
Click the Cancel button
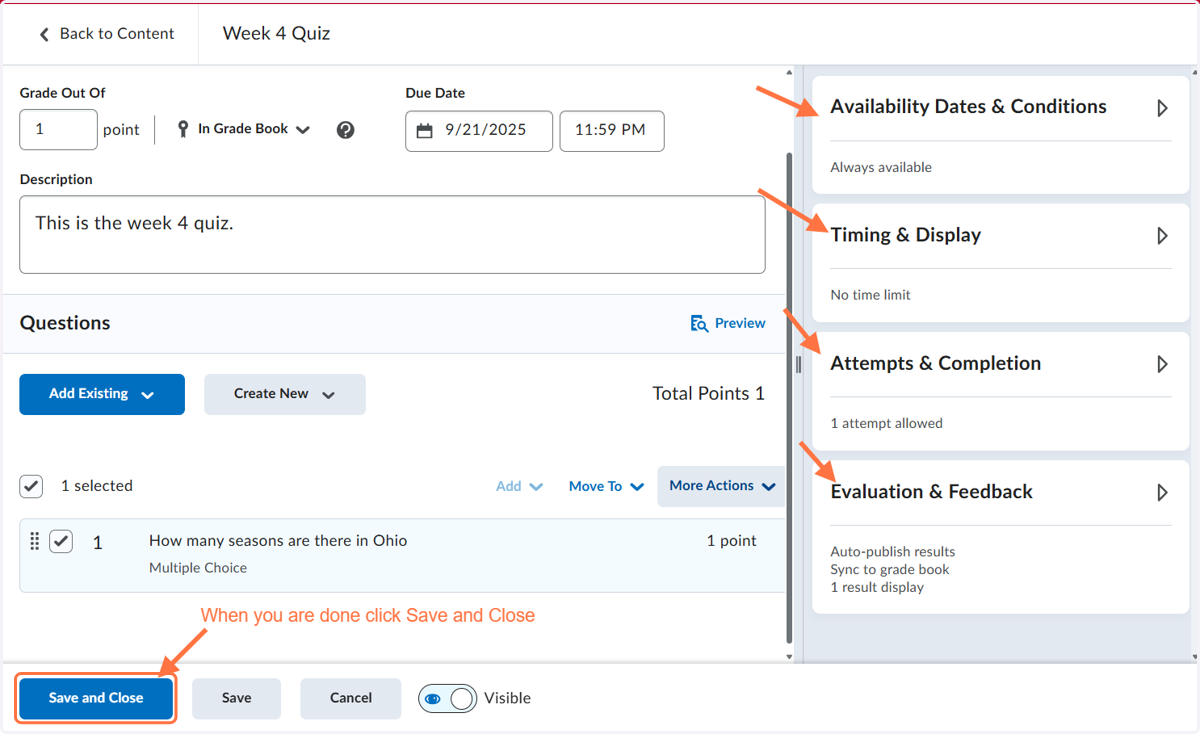point(351,698)
